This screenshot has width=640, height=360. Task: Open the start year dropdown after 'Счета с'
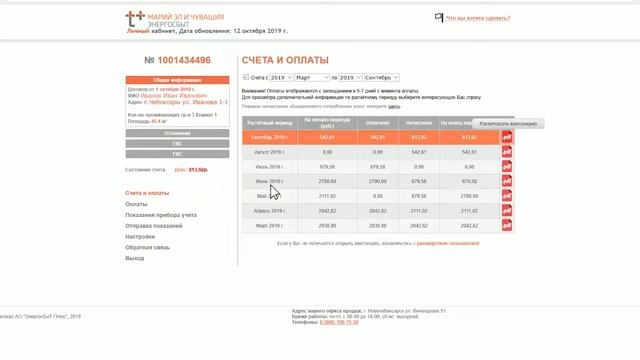[281, 77]
